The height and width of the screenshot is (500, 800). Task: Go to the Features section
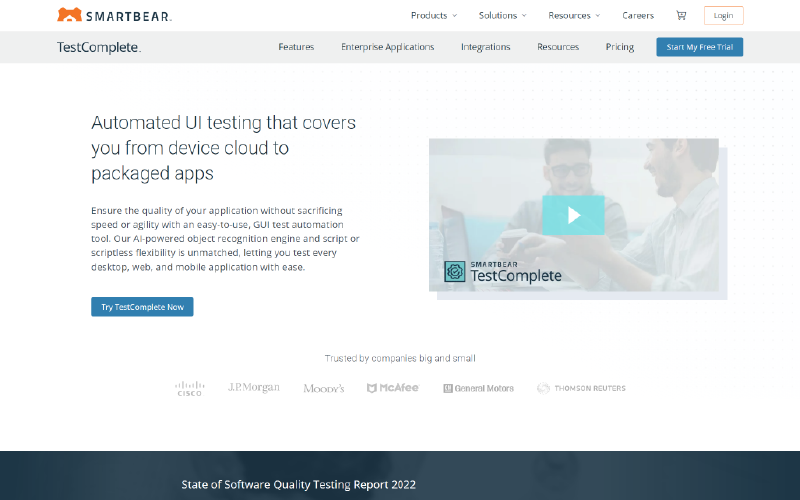coord(296,47)
